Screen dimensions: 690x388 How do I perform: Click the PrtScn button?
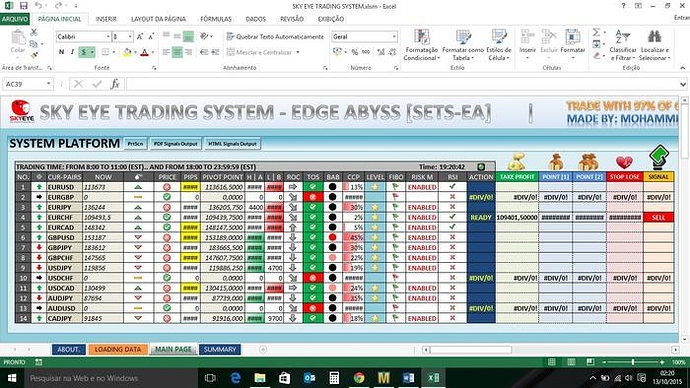tap(135, 144)
